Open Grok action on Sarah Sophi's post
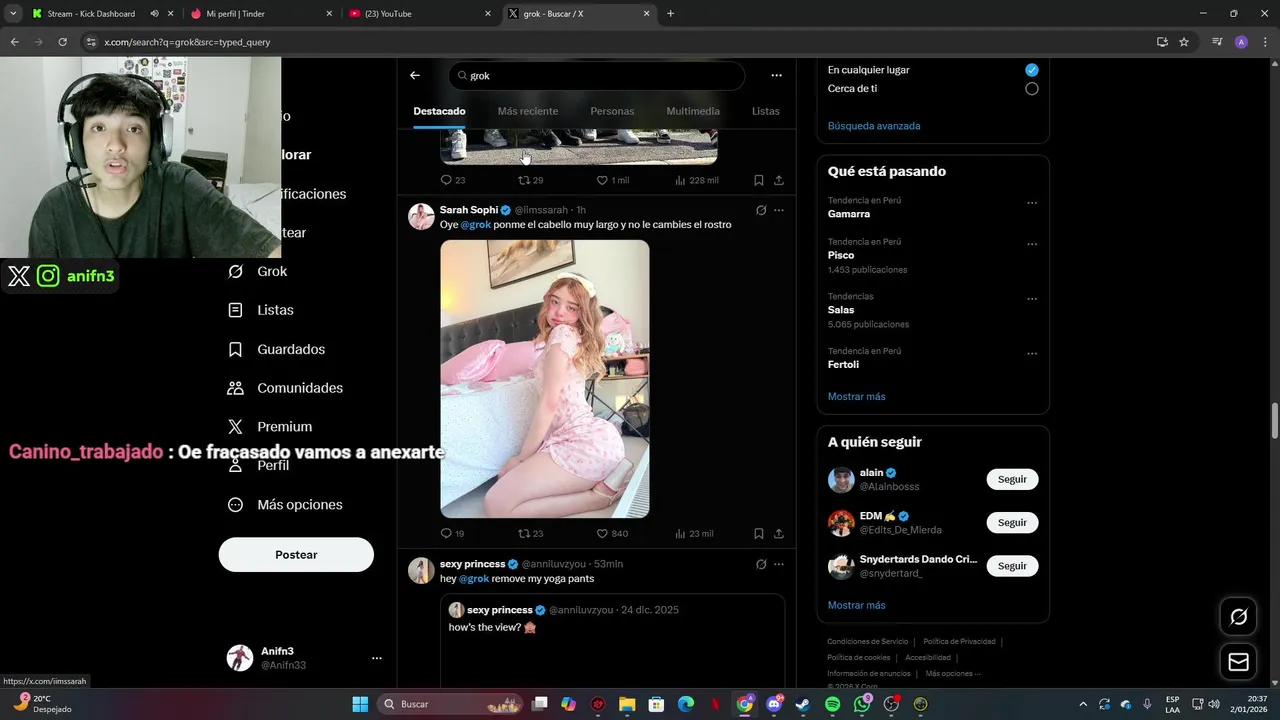 [761, 210]
